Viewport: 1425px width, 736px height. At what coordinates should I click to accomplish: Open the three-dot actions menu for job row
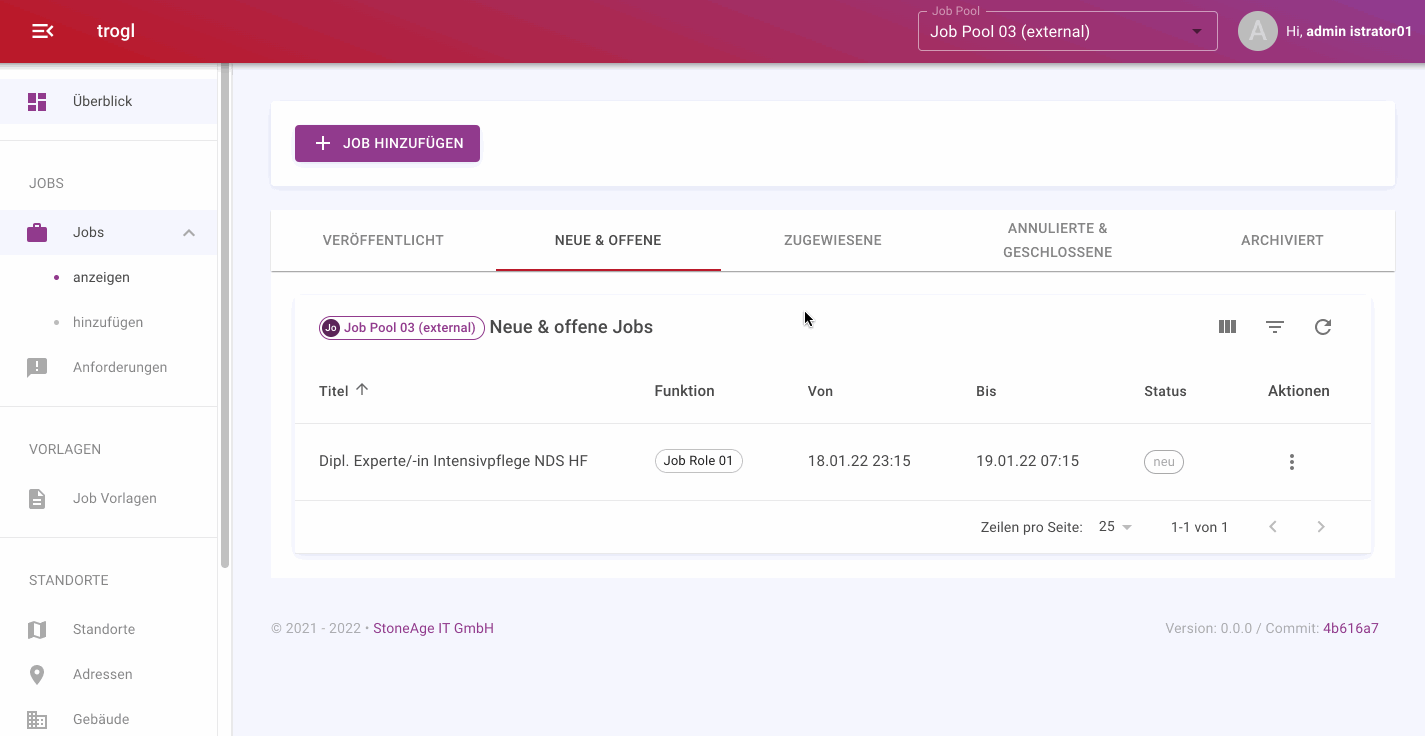[1291, 462]
